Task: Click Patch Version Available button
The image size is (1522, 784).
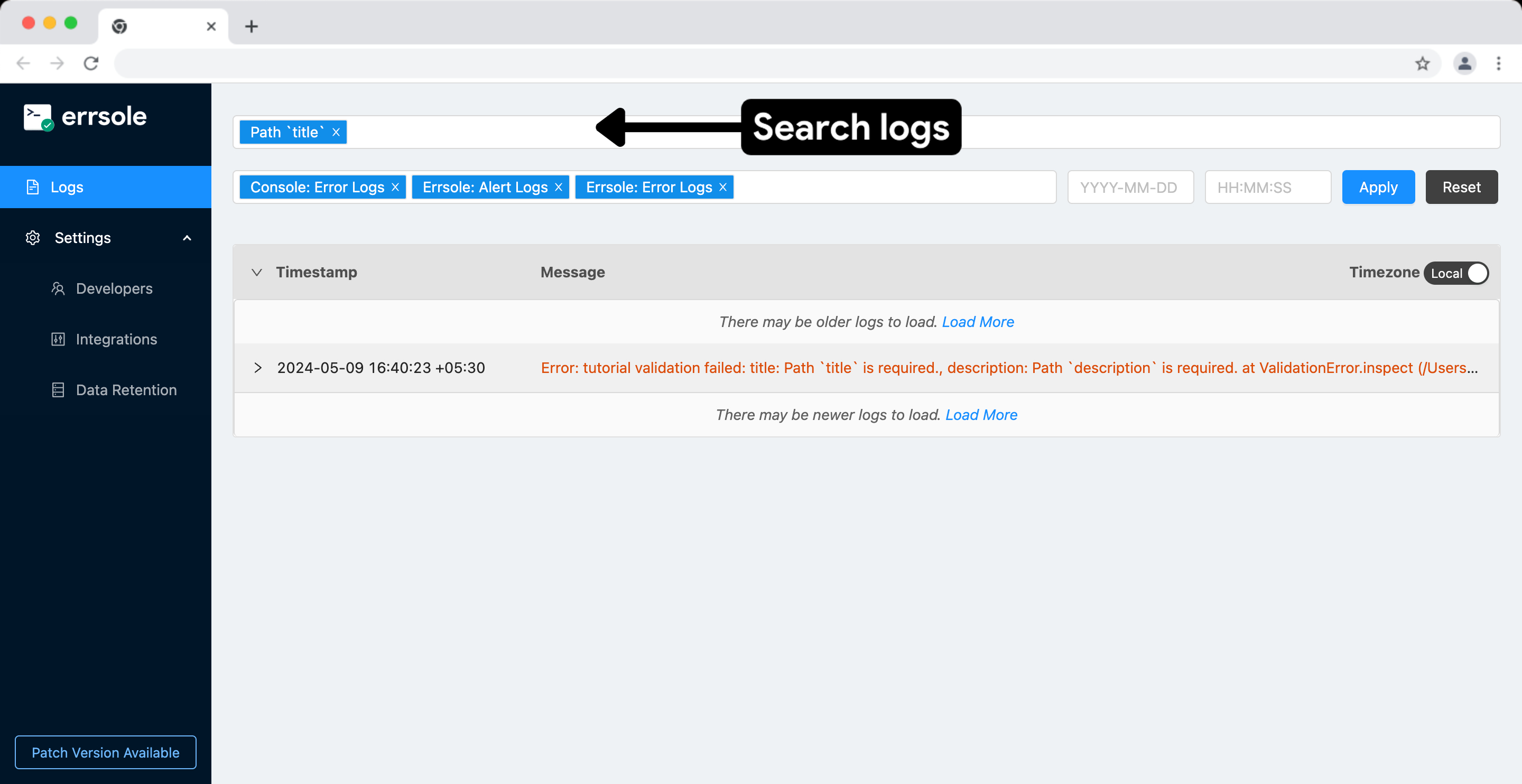Action: (x=105, y=752)
